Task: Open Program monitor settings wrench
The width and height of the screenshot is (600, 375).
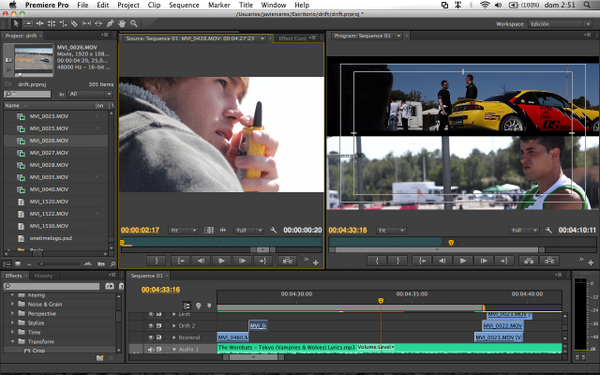Action: point(548,230)
